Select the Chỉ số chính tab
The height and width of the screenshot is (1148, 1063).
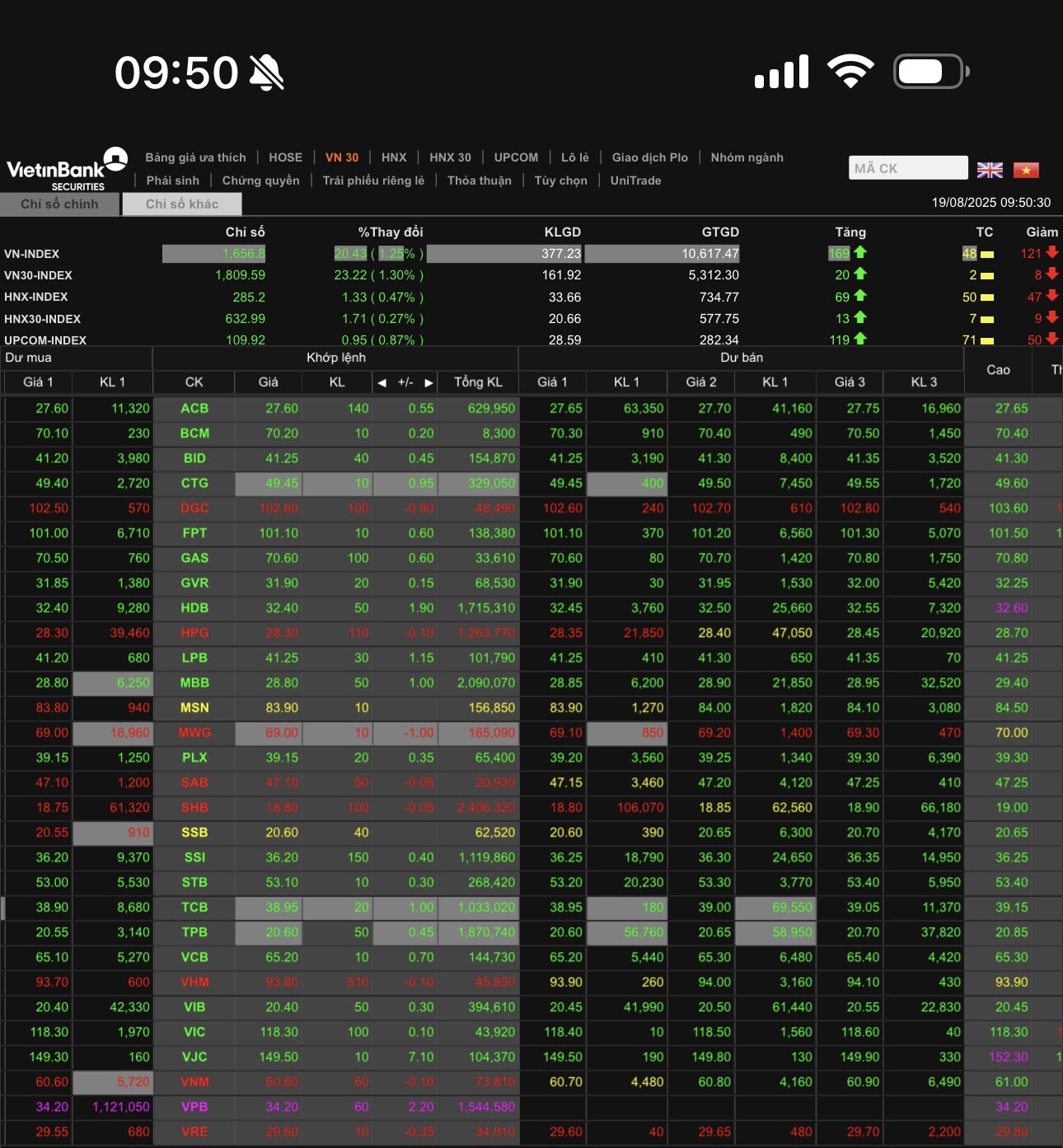pyautogui.click(x=59, y=204)
